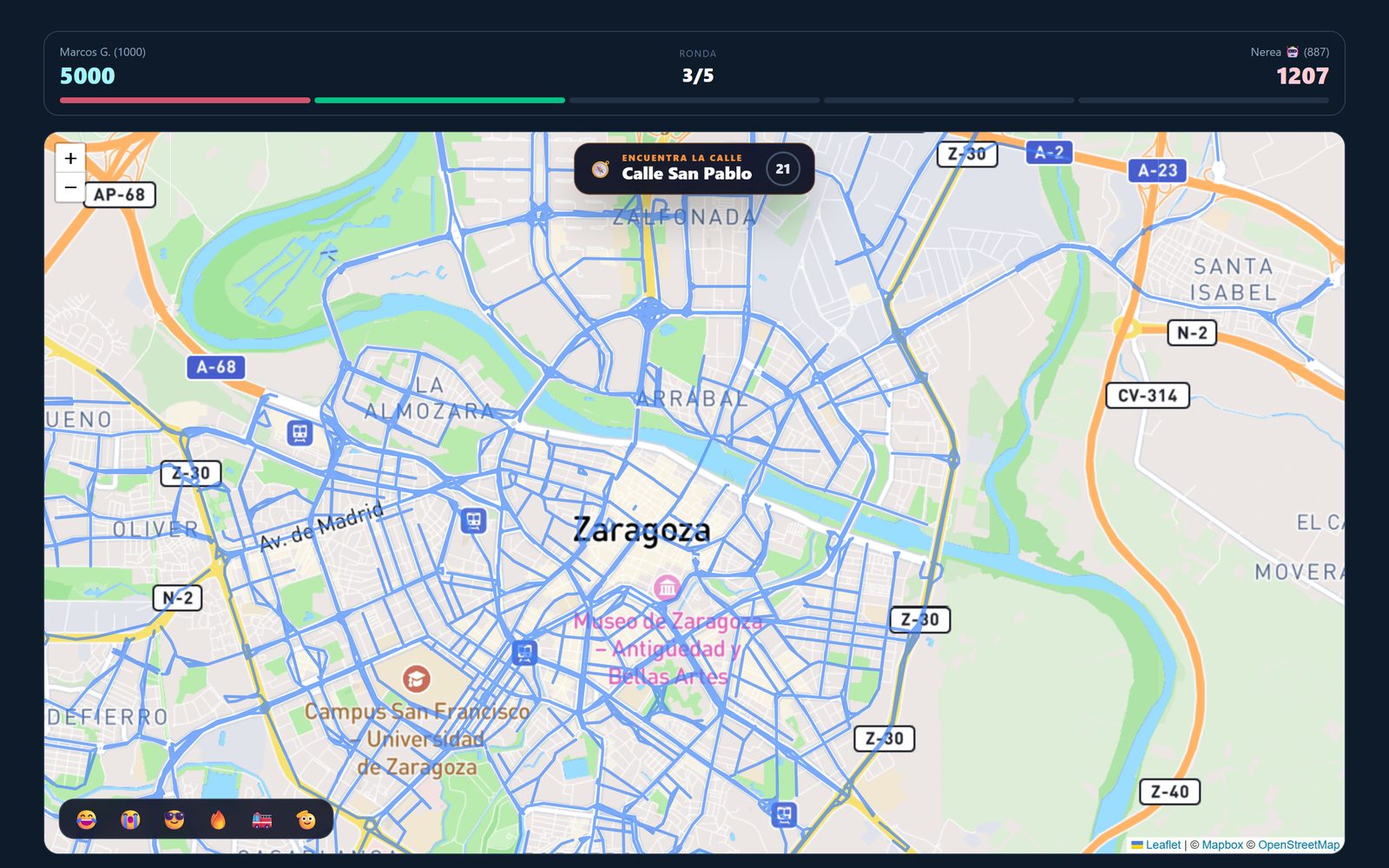Click the CV-314 road shield
The width and height of the screenshot is (1389, 868).
[x=1148, y=396]
